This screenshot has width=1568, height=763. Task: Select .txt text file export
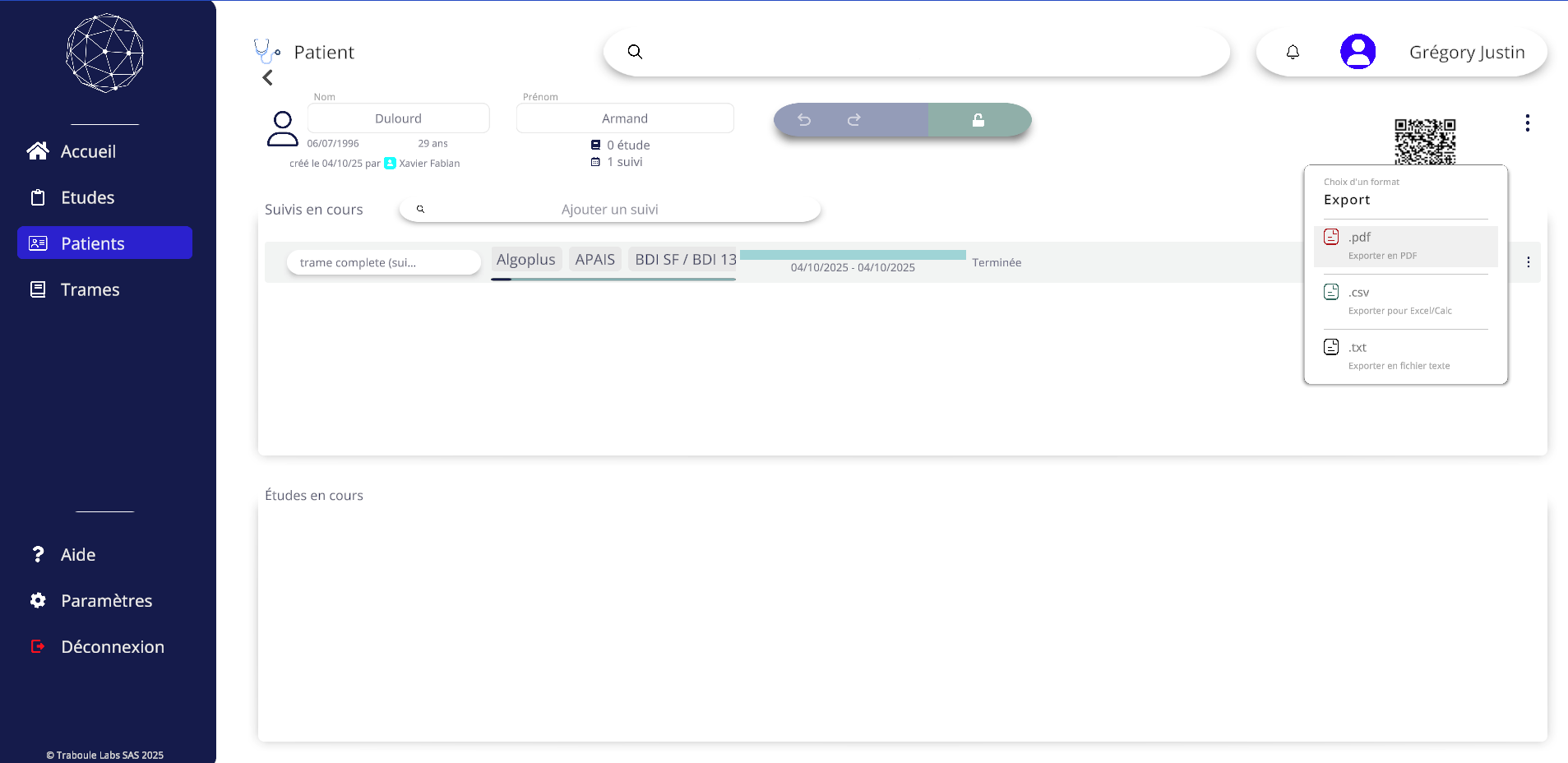coord(1405,356)
